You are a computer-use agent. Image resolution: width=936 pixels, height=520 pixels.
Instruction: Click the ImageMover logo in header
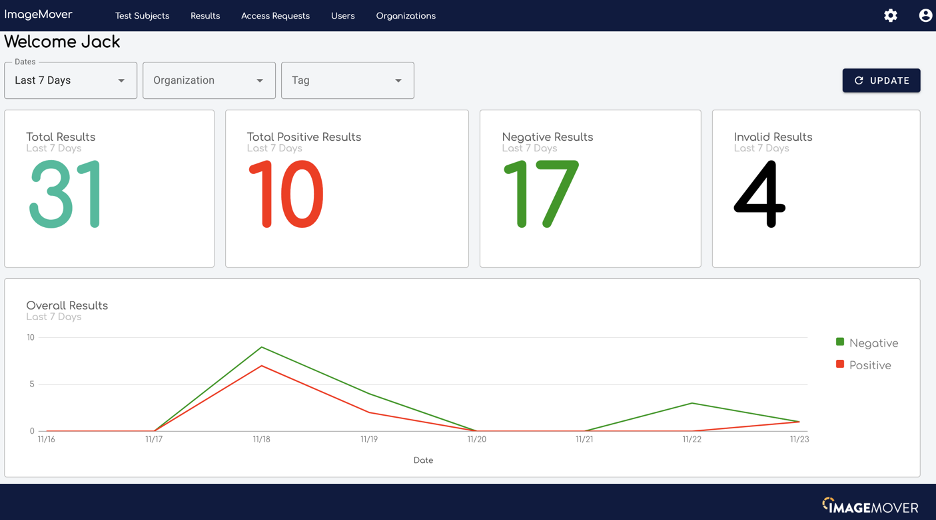click(38, 14)
